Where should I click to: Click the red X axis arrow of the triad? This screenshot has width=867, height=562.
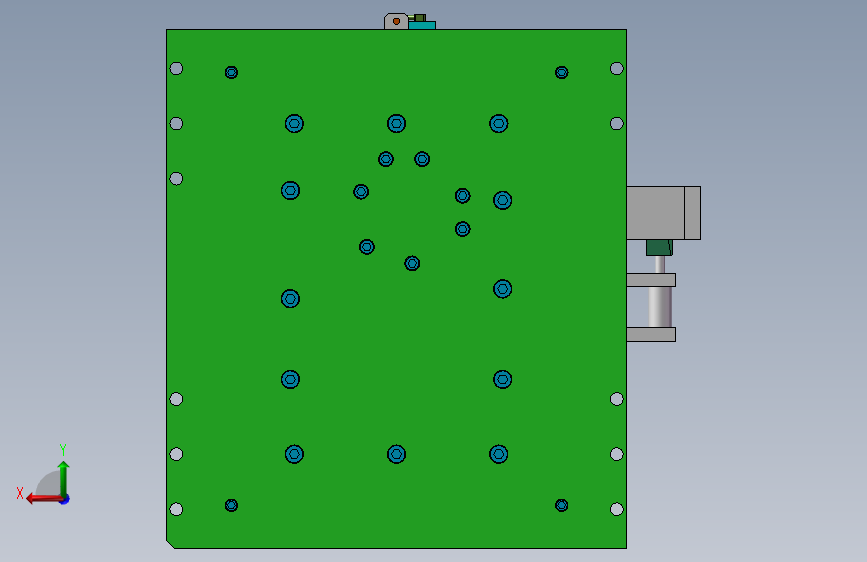[43, 499]
